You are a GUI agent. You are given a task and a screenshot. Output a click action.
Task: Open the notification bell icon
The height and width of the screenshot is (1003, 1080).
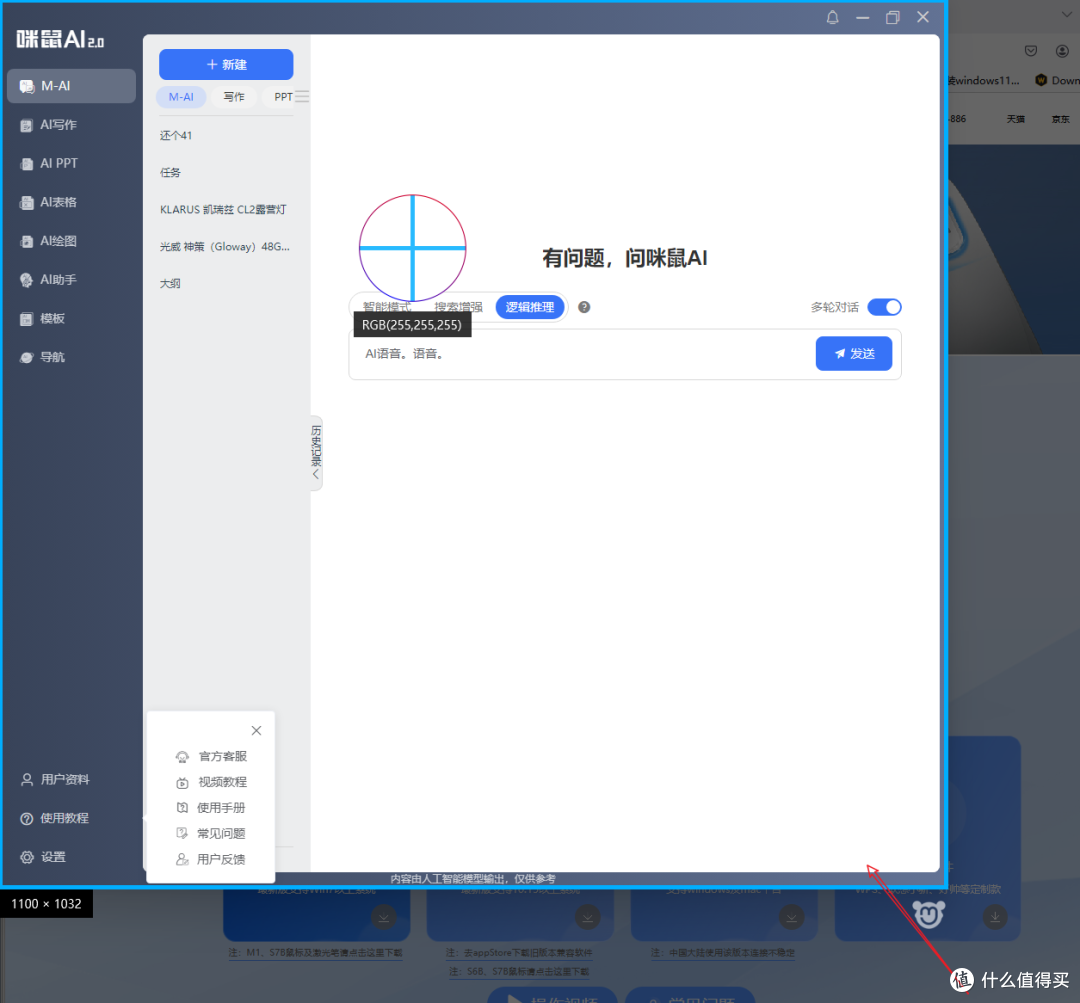[x=833, y=18]
